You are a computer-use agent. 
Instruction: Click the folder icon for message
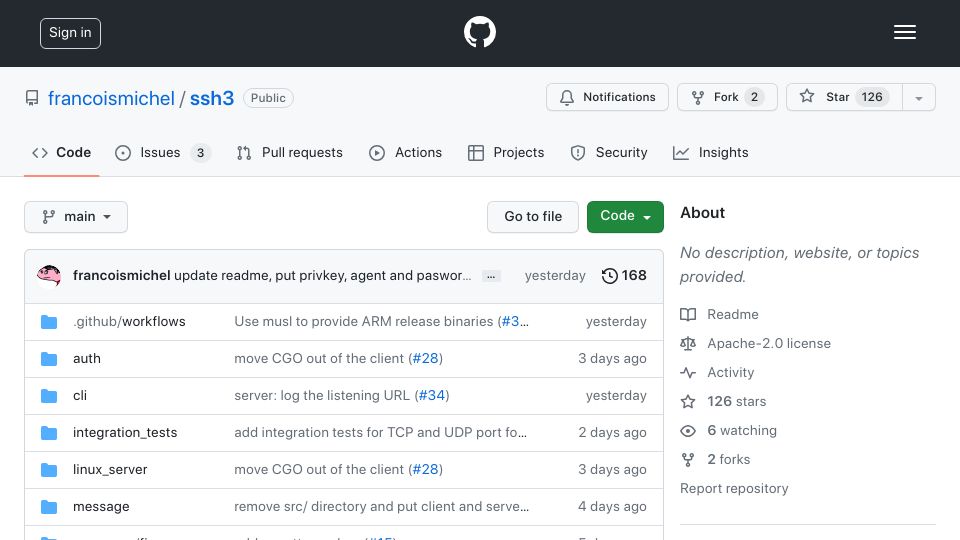click(49, 507)
